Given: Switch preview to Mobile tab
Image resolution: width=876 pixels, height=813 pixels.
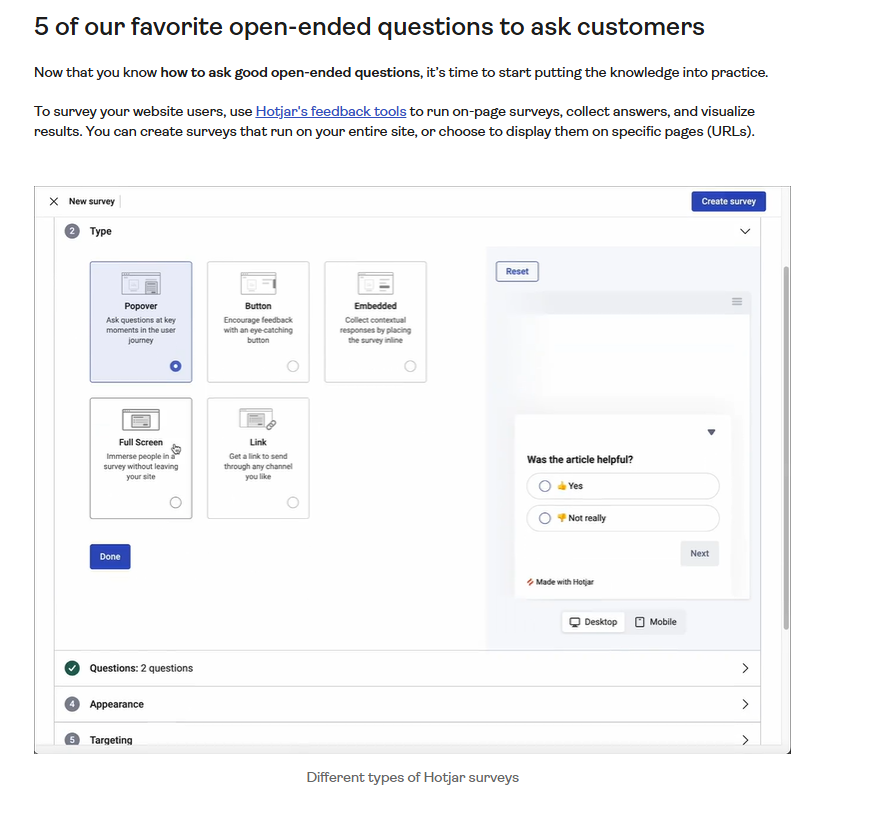Looking at the screenshot, I should 656,622.
